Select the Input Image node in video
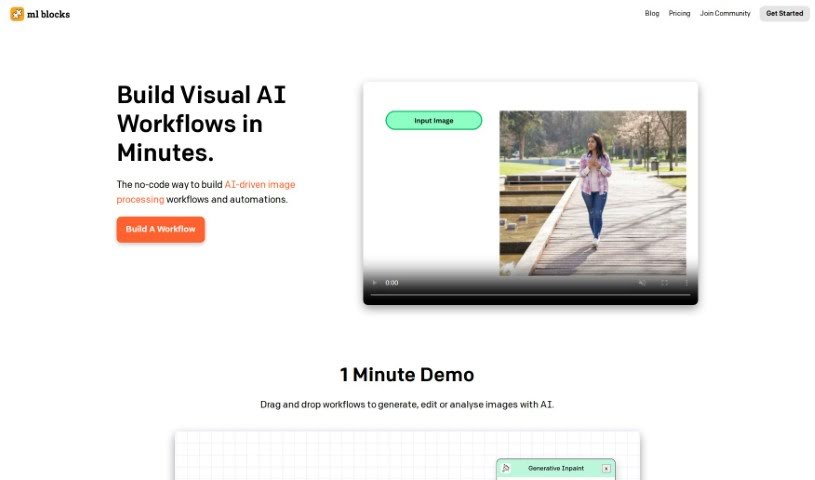The image size is (815, 480). [434, 121]
